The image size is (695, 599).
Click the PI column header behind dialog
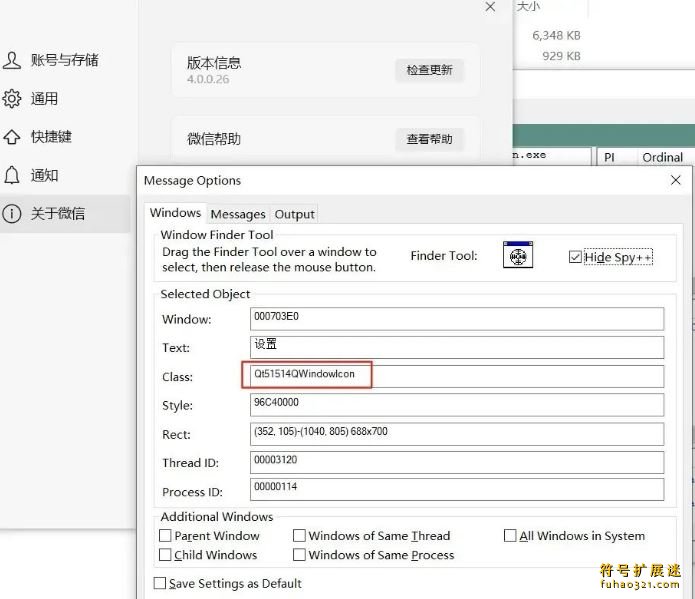(x=609, y=157)
